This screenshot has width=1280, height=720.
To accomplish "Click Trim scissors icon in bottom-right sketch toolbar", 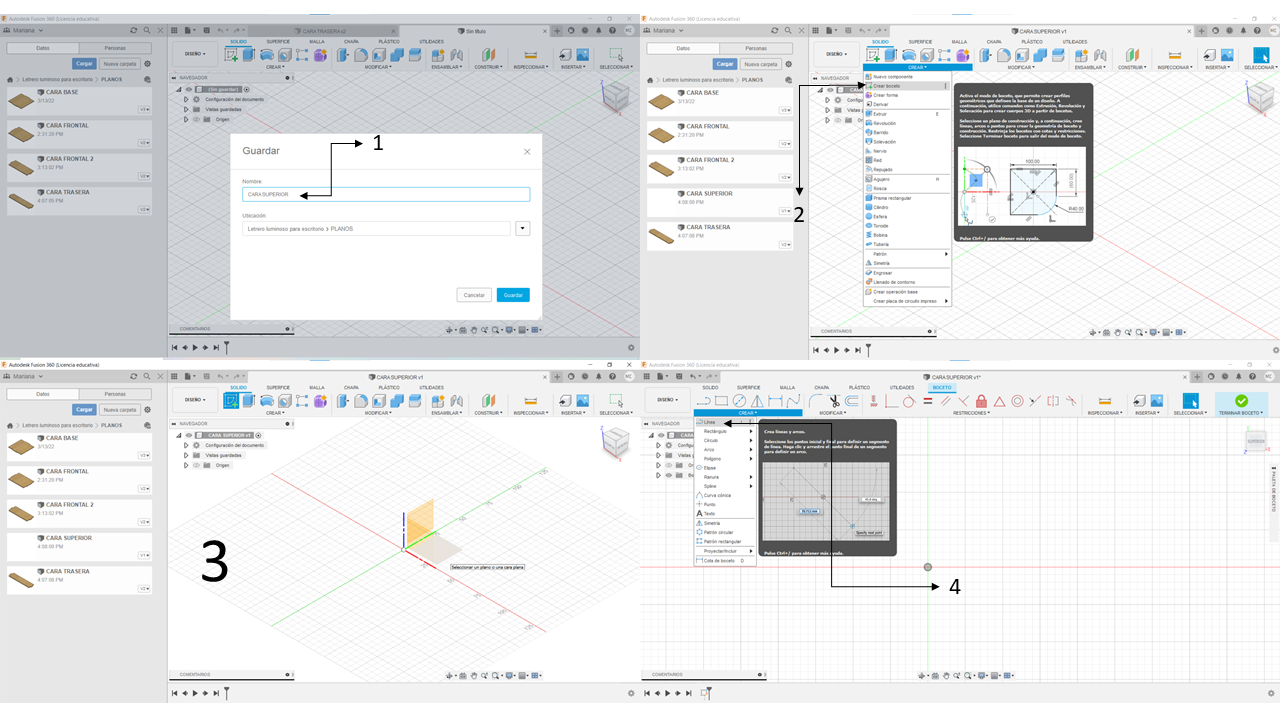I will click(x=834, y=401).
